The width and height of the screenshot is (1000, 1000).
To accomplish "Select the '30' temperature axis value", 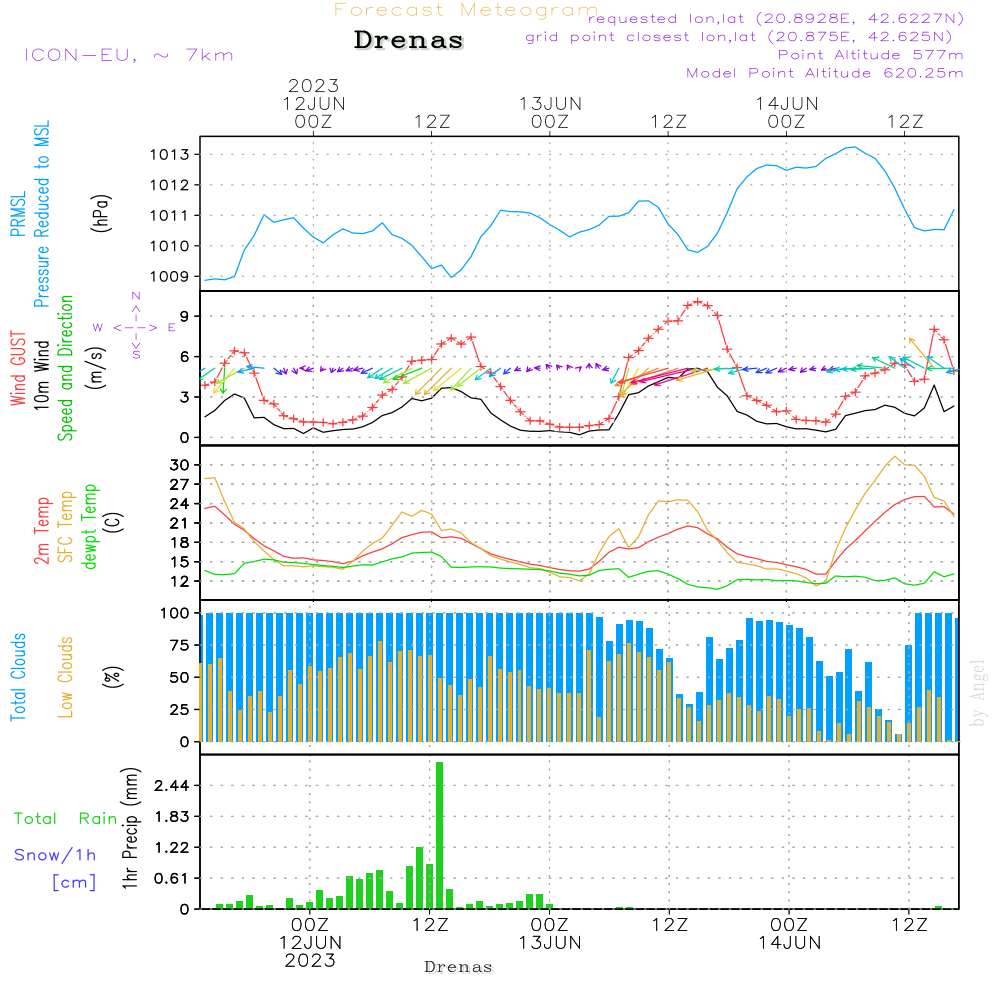I will tap(180, 466).
